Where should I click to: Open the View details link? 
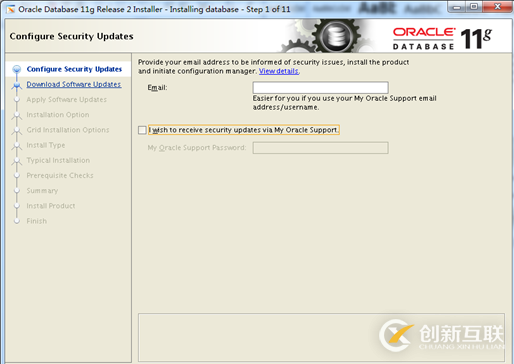point(279,71)
